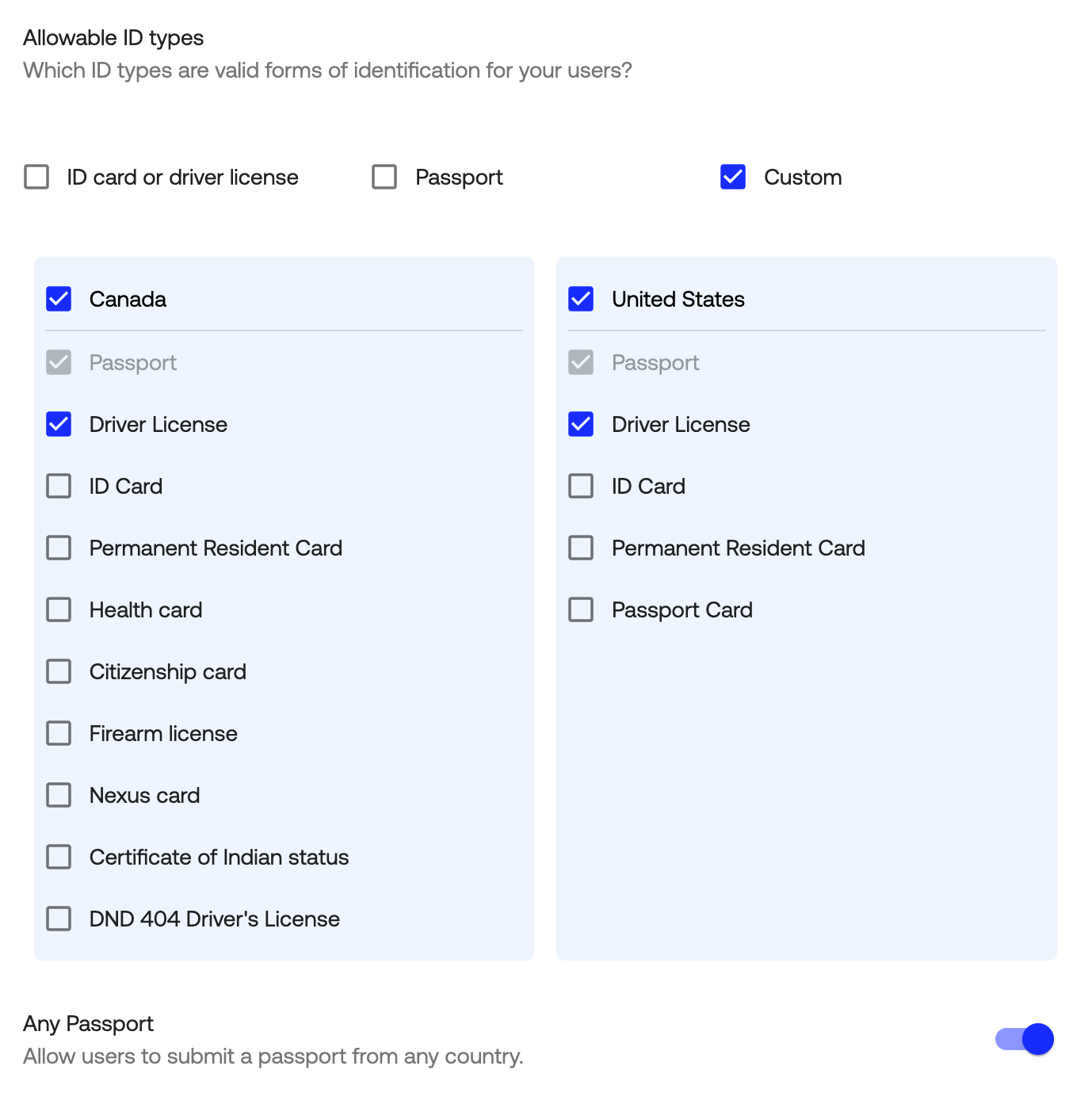
Task: Select Permanent Resident Card for Canada
Action: [59, 548]
